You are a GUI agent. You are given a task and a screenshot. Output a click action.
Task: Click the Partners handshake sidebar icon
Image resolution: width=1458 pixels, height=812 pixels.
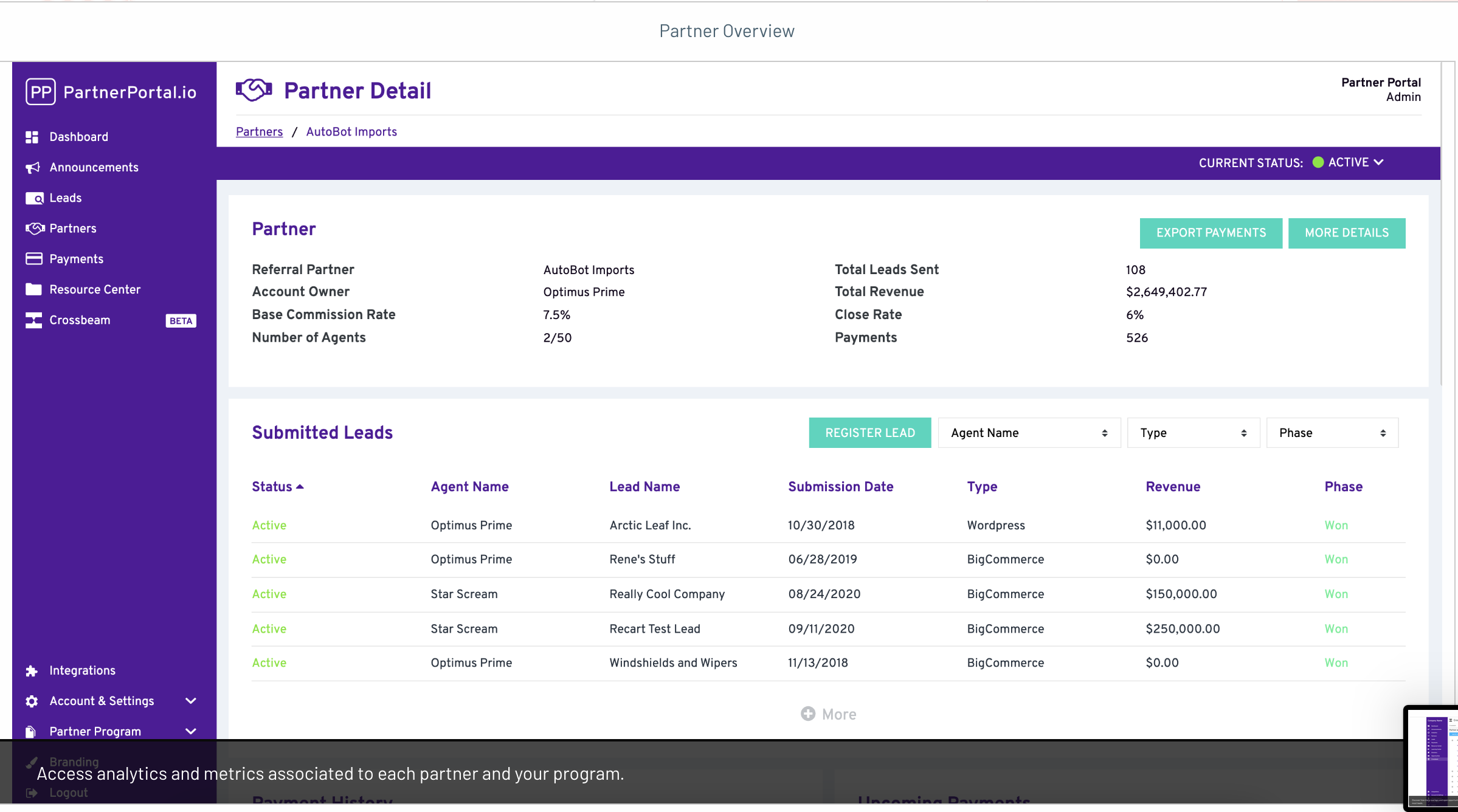coord(35,229)
